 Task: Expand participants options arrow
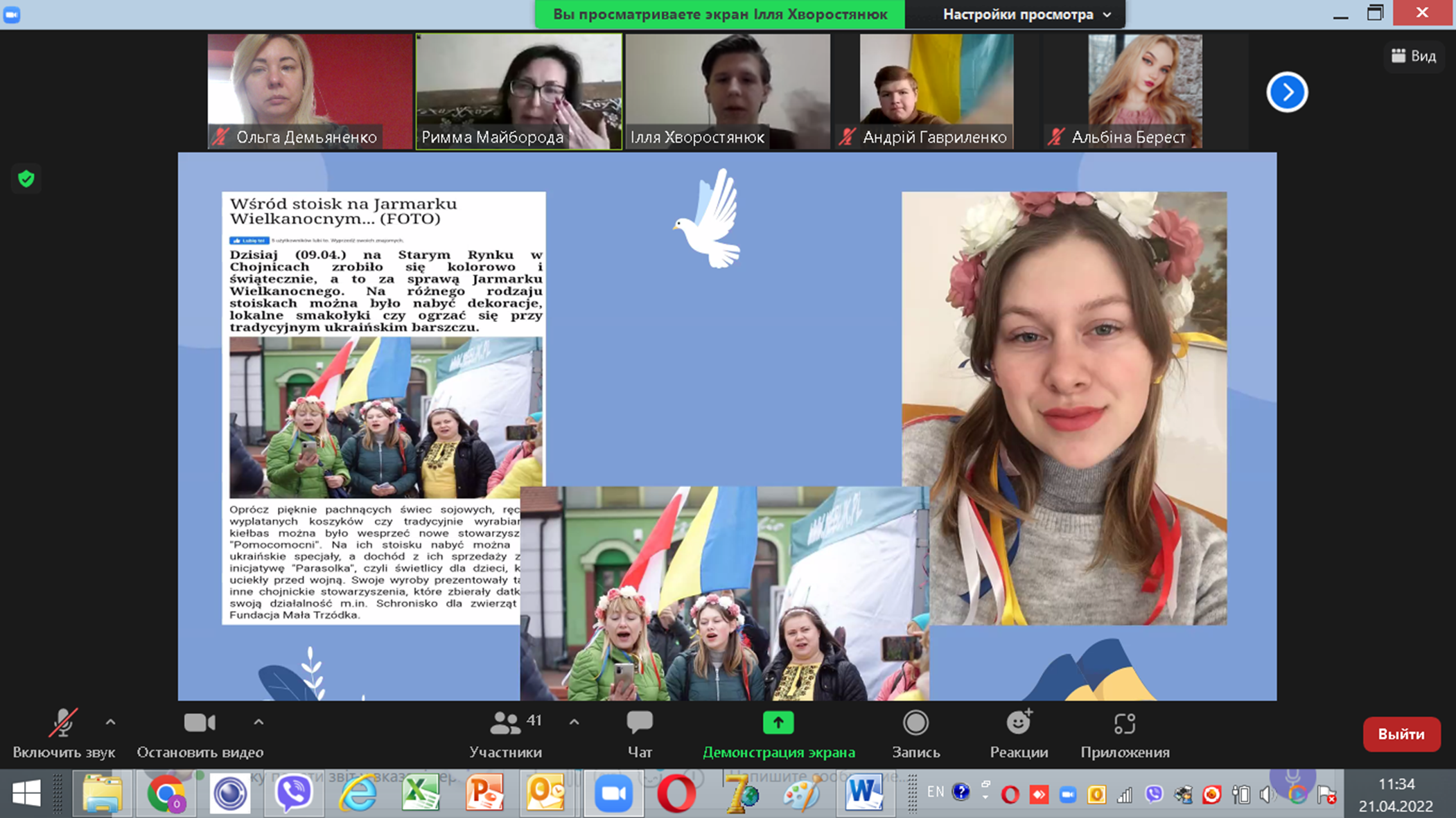coord(574,722)
